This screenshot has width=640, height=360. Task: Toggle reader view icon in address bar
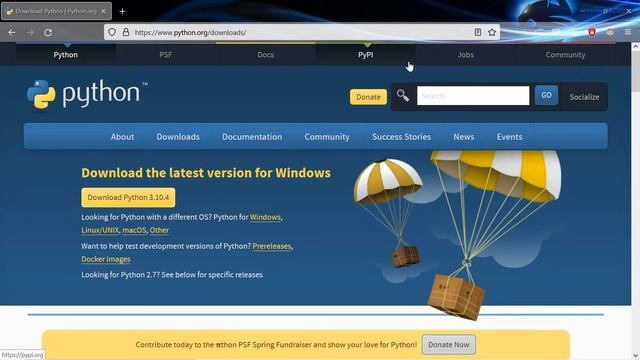(x=478, y=32)
